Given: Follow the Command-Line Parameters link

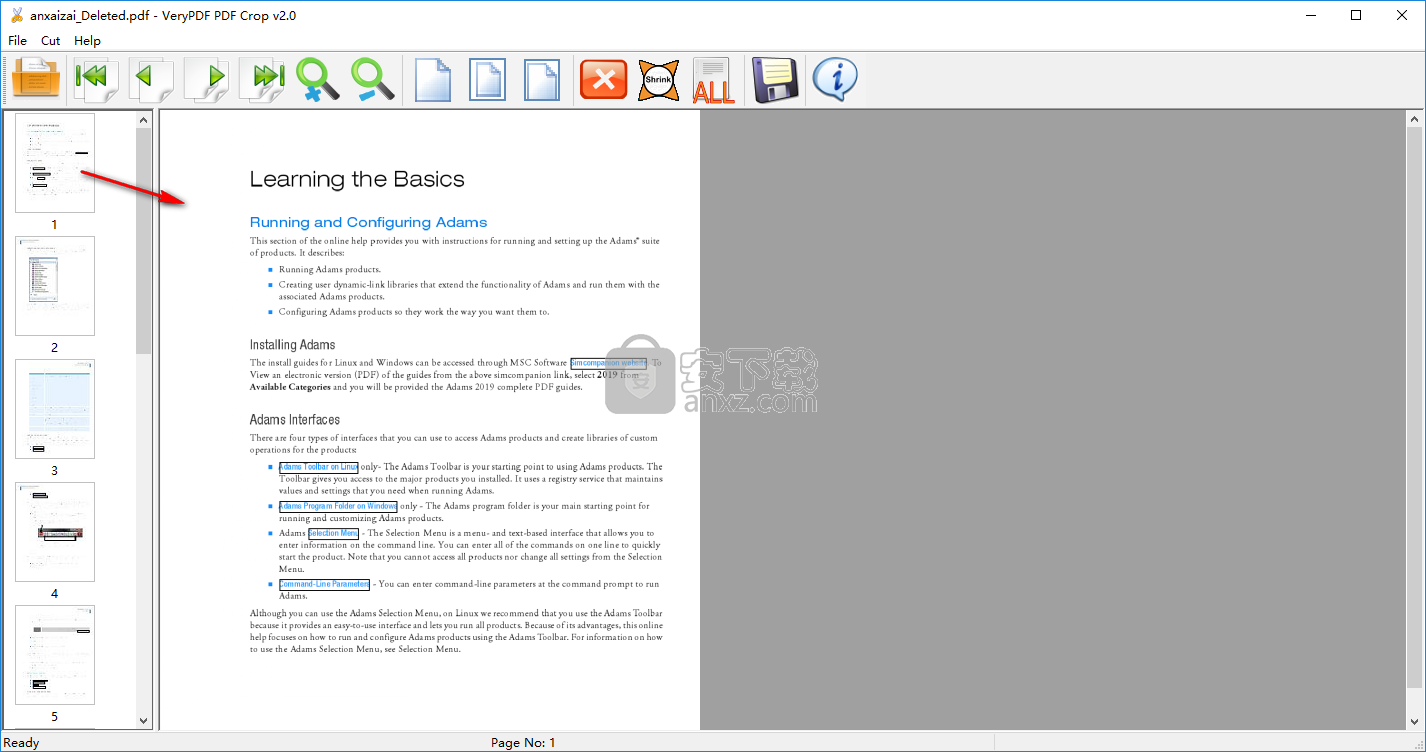Looking at the screenshot, I should click(x=324, y=584).
